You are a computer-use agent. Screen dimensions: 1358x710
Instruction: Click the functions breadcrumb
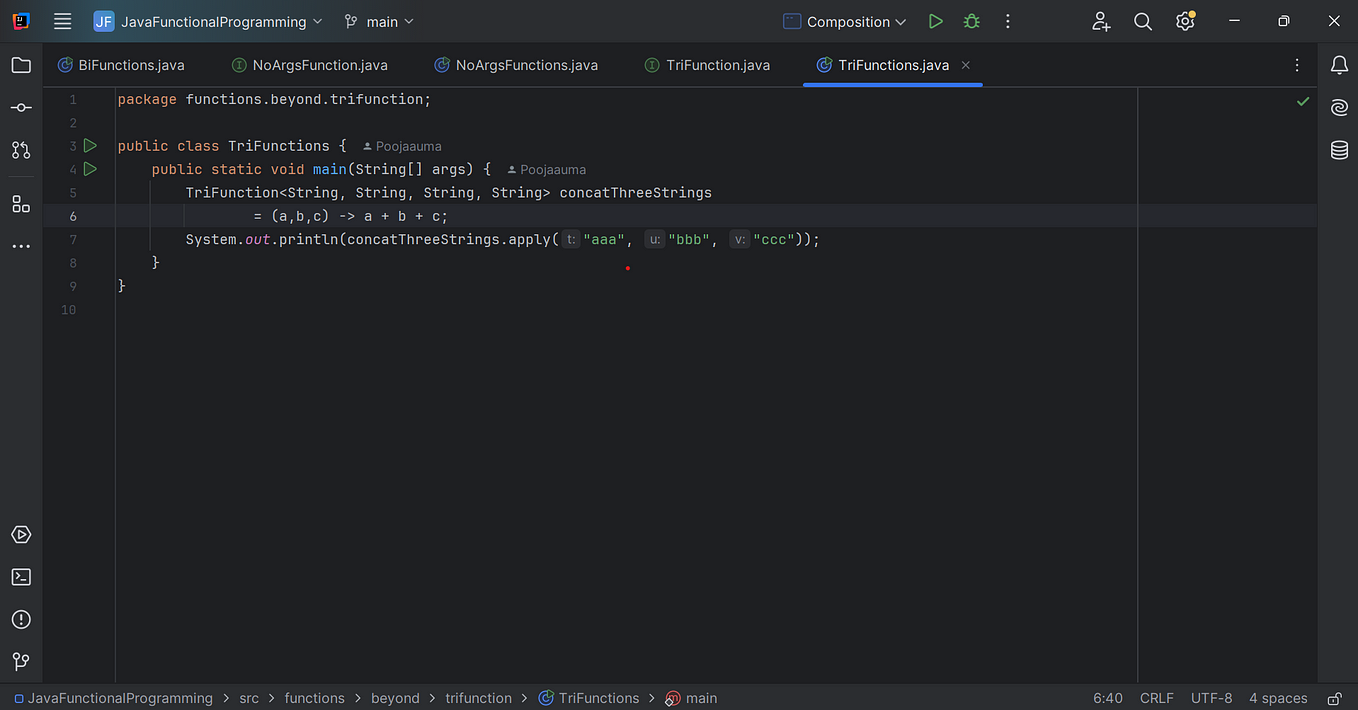tap(314, 698)
